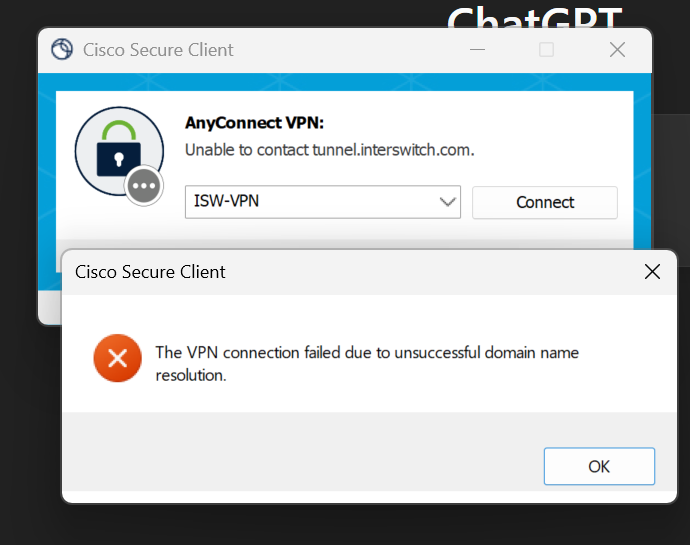Click the AnyConnect VPN heading label
The image size is (690, 545).
point(255,123)
